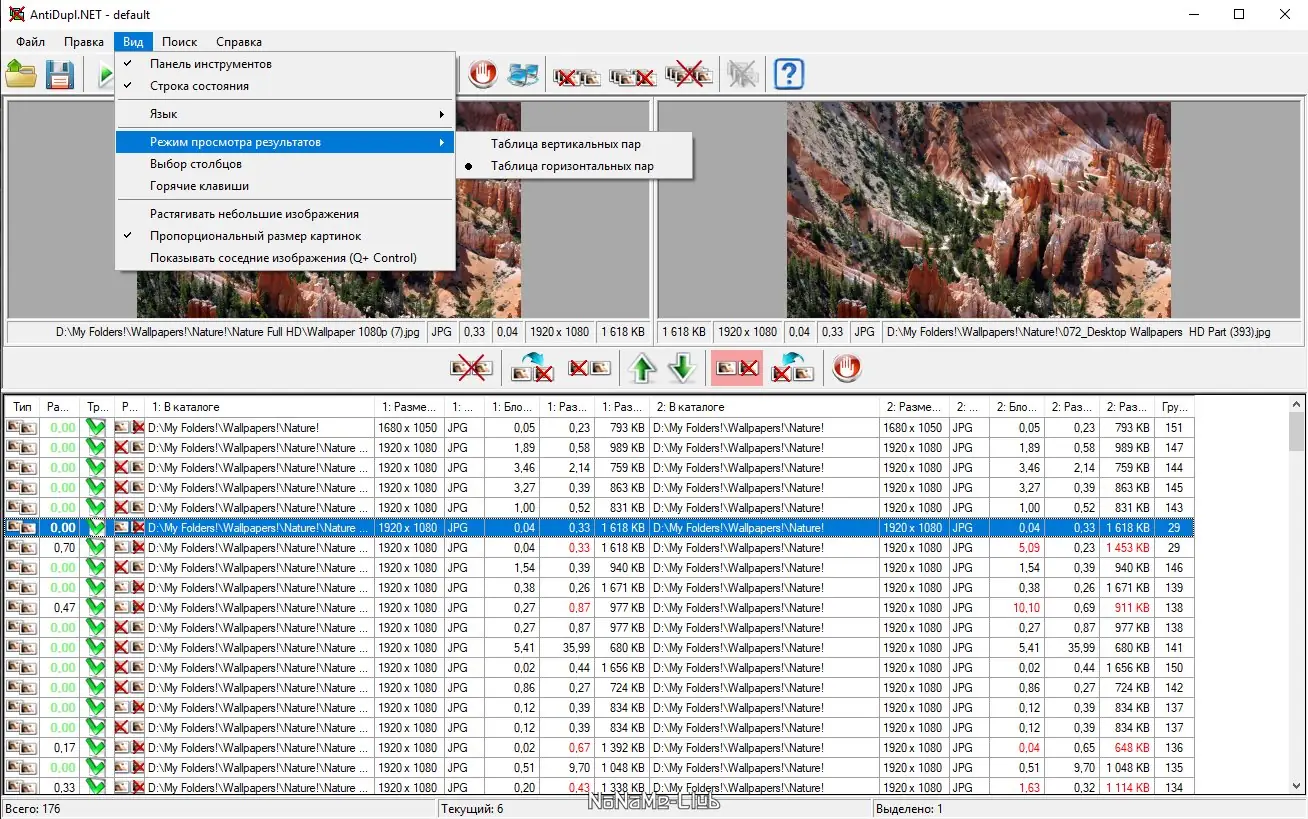Select the row with difference 0,70
Viewport: 1308px width, 819px height.
[599, 548]
